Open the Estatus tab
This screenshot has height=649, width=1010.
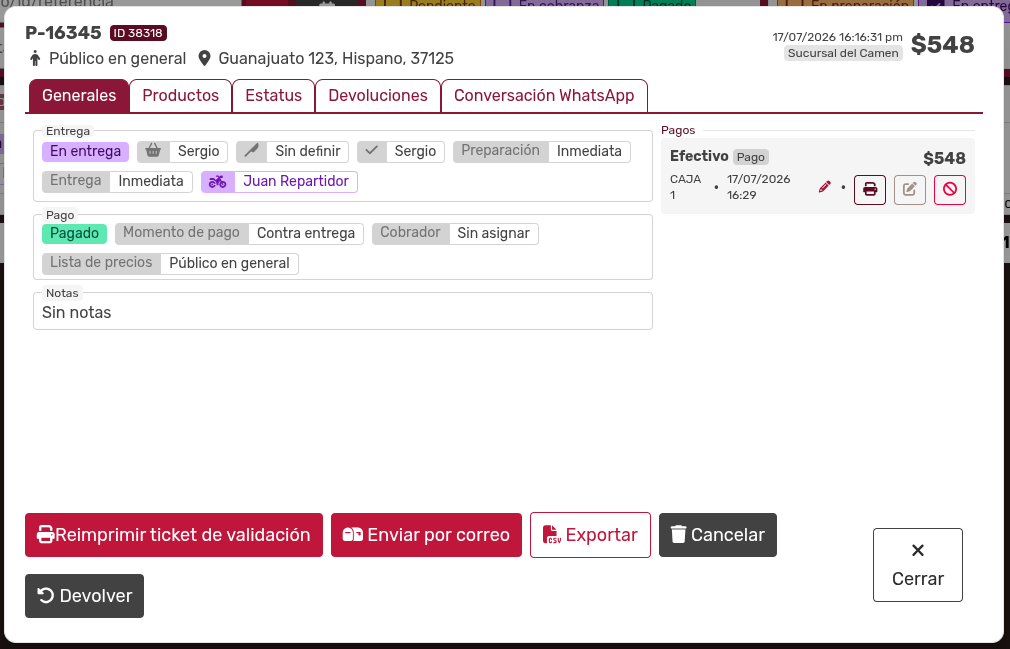tap(273, 96)
